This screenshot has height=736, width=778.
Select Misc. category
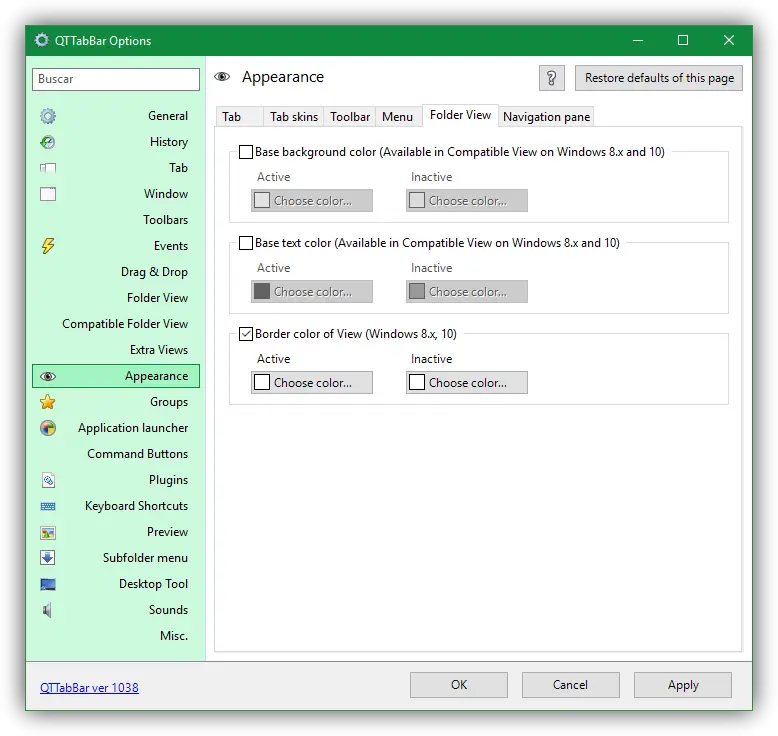coord(174,636)
